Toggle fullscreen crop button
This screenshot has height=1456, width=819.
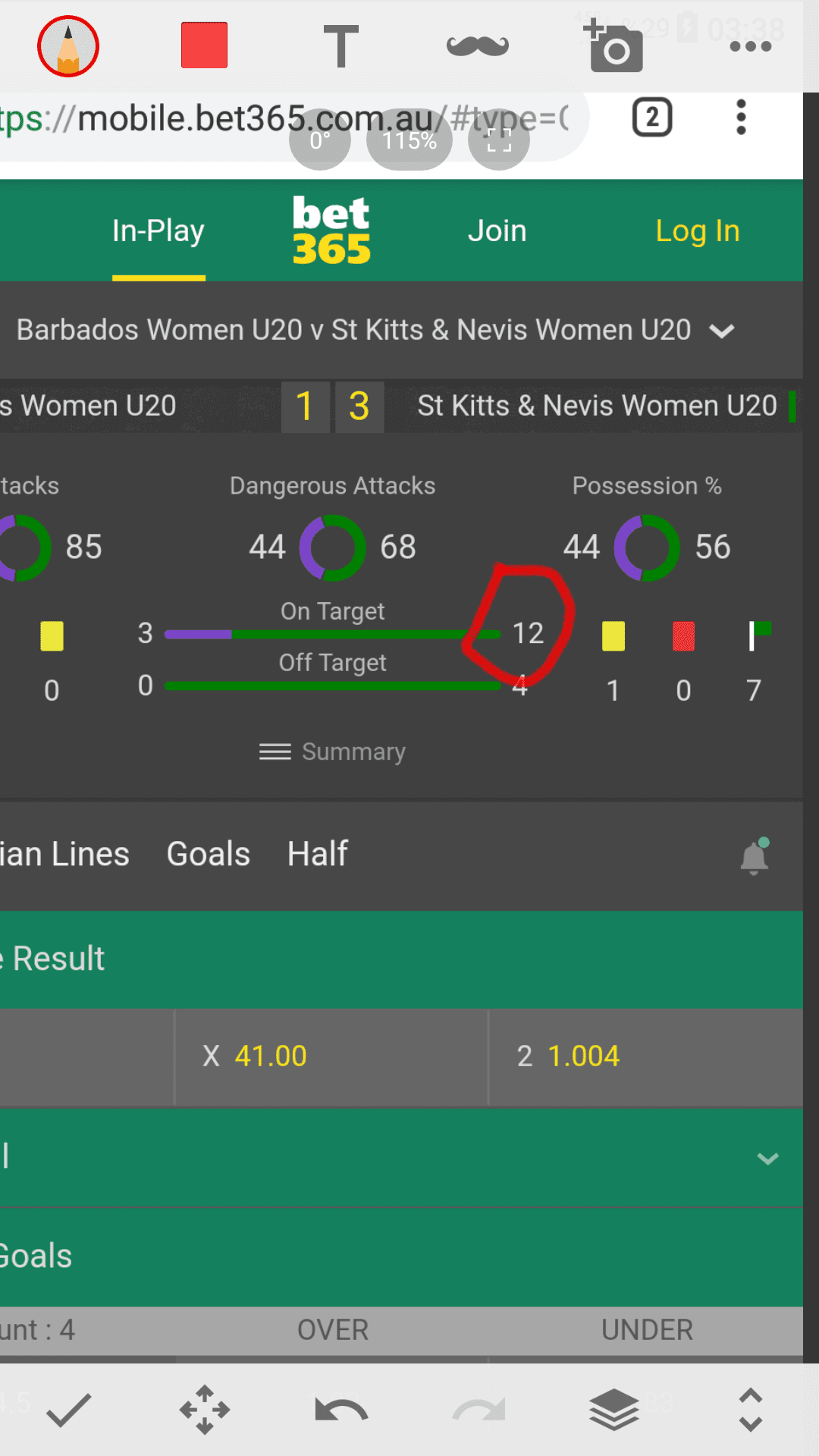coord(499,140)
